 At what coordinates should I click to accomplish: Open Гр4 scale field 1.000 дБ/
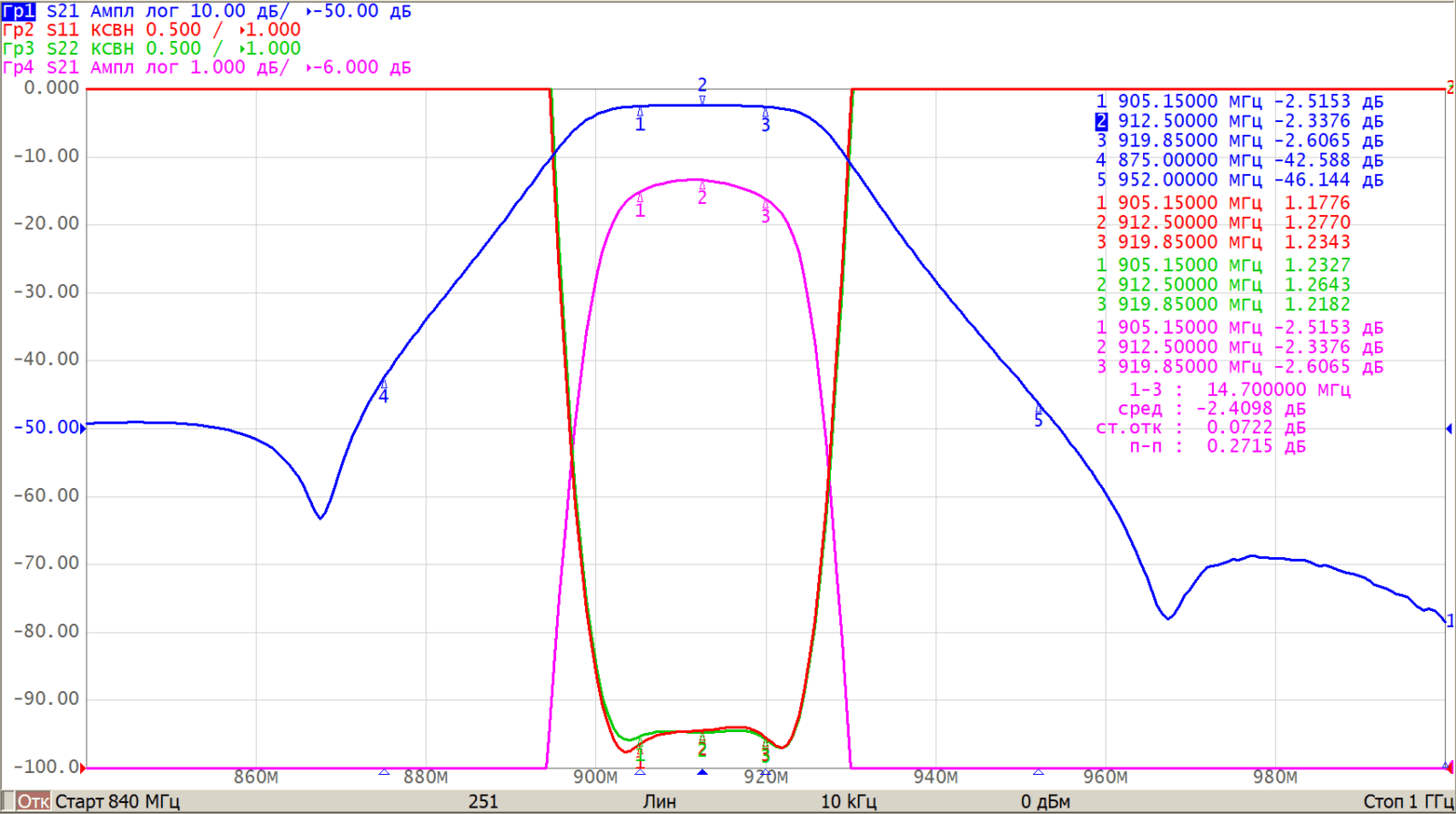[x=238, y=67]
